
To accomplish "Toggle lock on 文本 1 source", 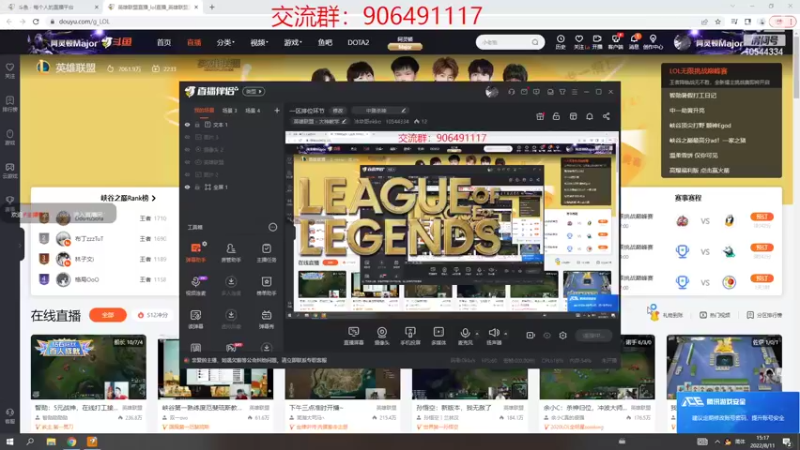I will (x=197, y=124).
